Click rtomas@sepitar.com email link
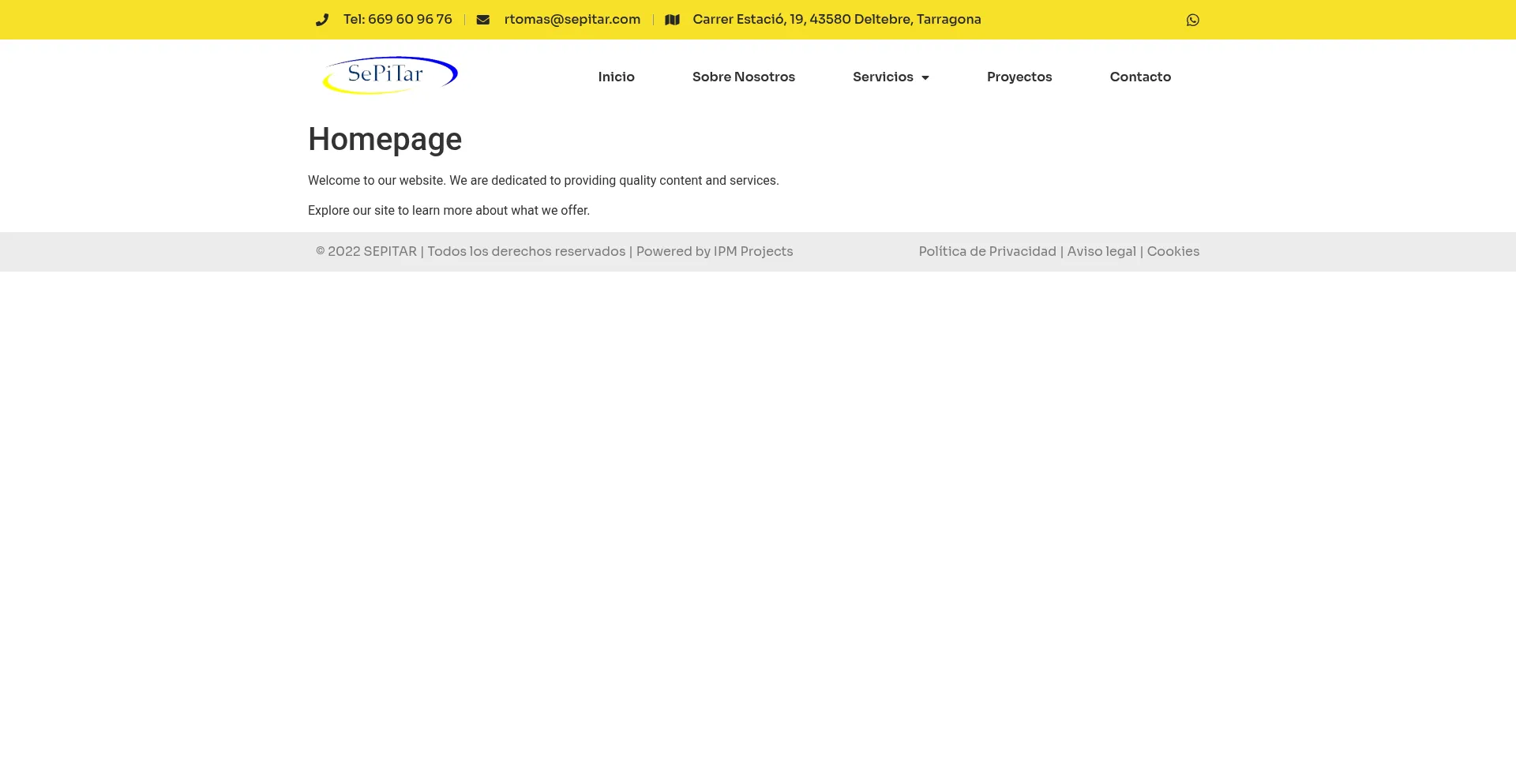Viewport: 1516px width, 784px height. tap(572, 19)
